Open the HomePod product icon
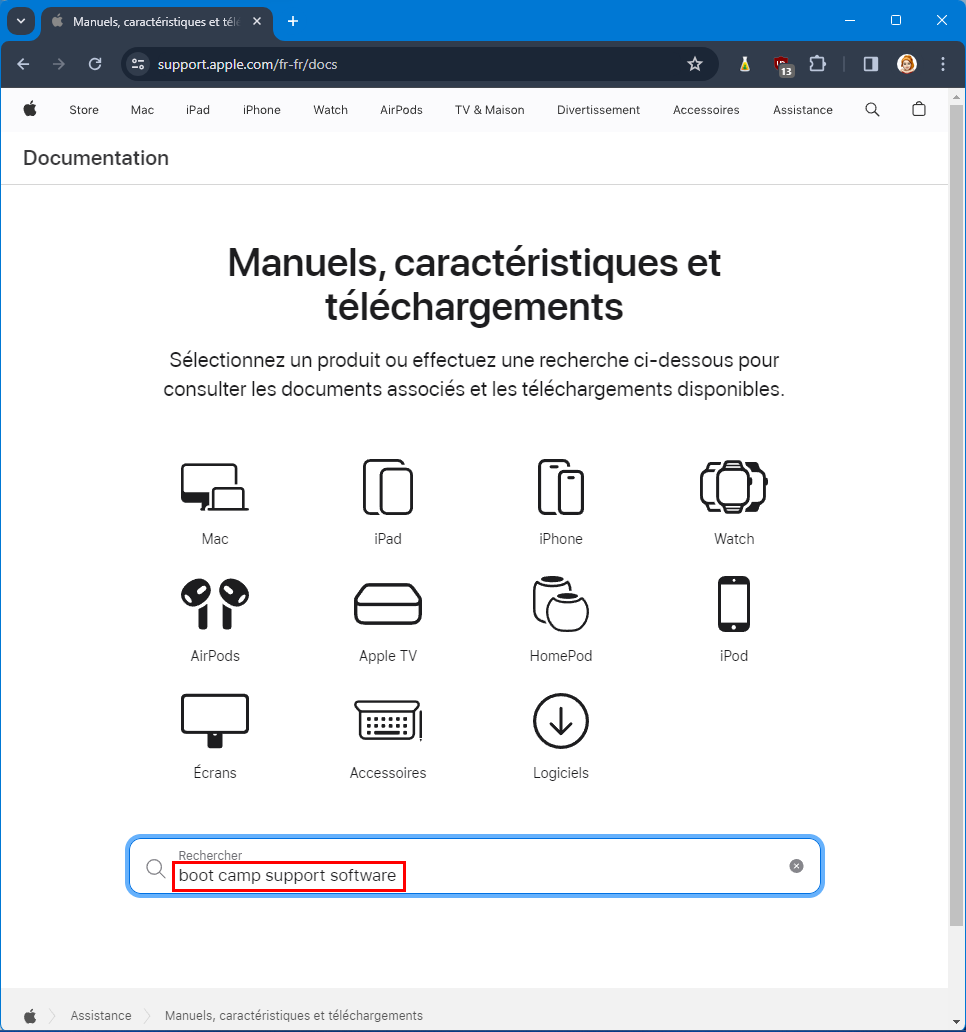The height and width of the screenshot is (1032, 966). pos(561,604)
